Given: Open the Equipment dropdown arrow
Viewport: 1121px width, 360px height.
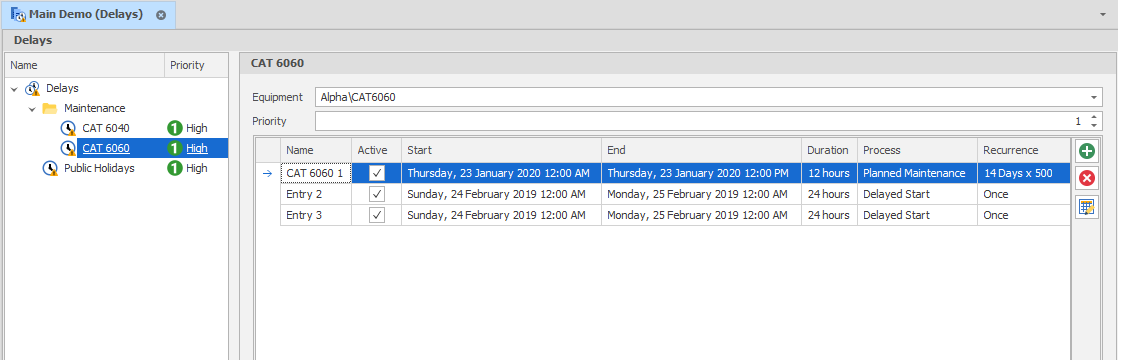Looking at the screenshot, I should (x=1094, y=97).
